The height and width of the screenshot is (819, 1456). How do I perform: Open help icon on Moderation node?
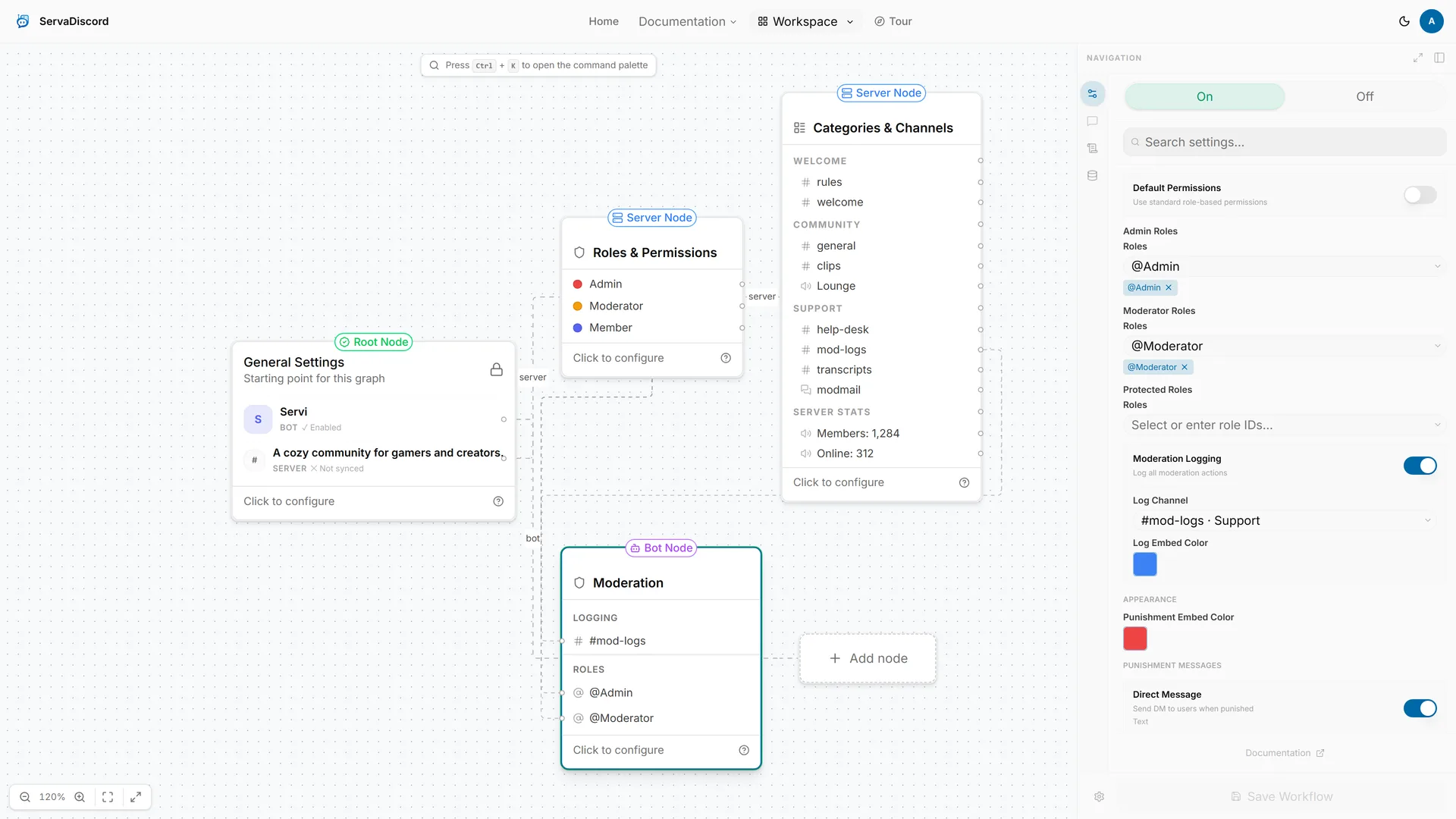pyautogui.click(x=744, y=750)
